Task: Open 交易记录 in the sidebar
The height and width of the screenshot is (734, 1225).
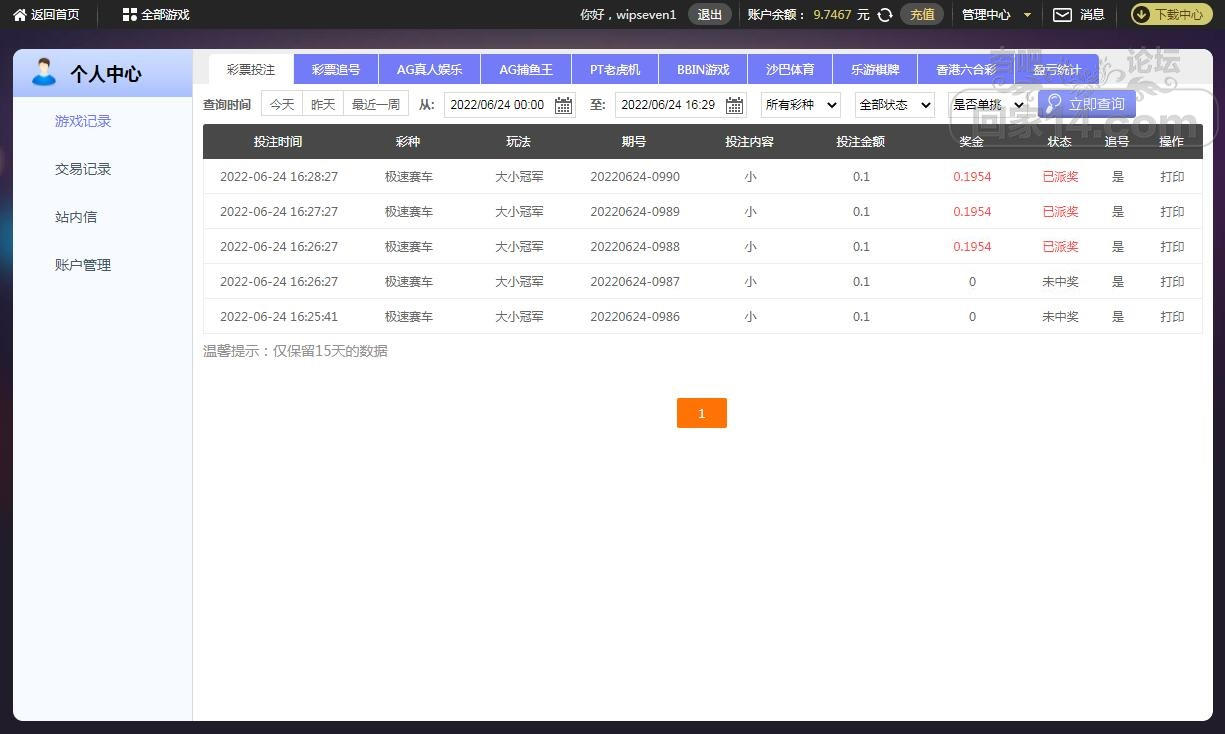Action: 83,169
